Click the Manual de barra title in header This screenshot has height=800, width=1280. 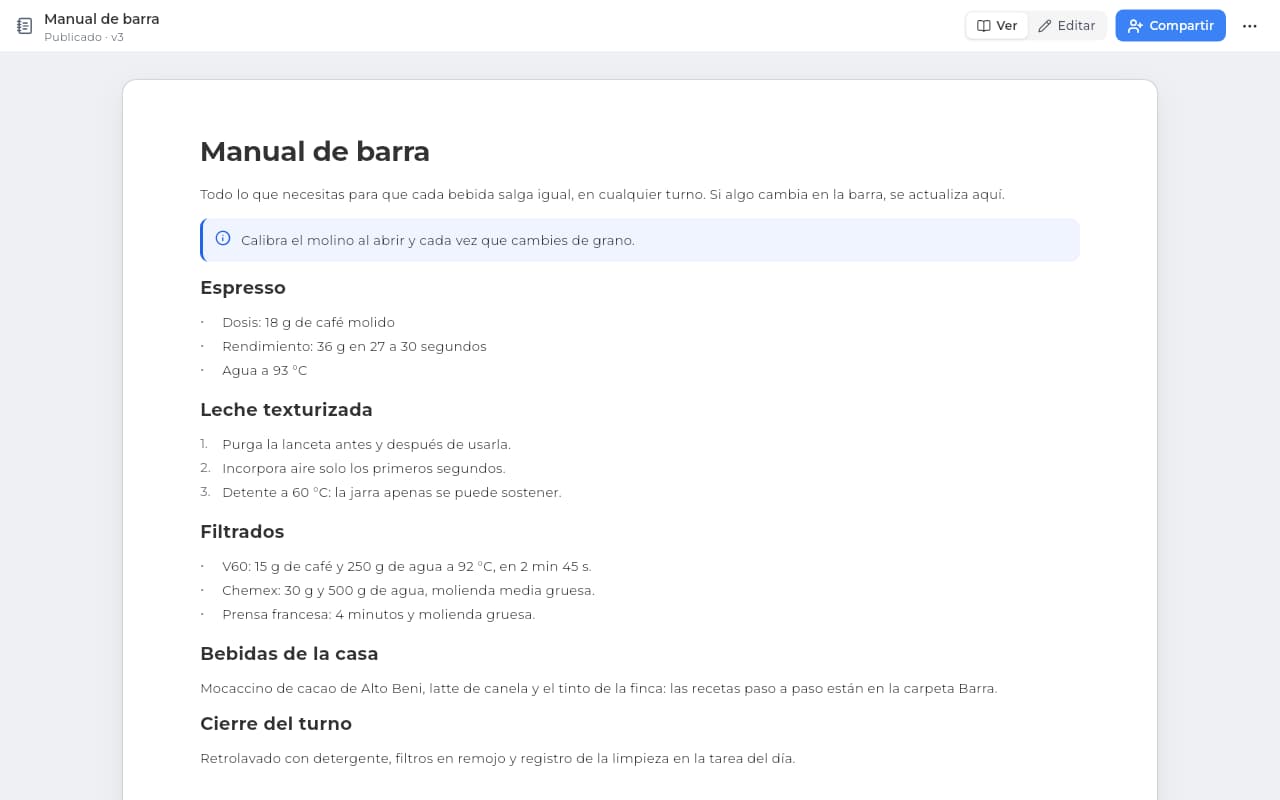(x=101, y=19)
